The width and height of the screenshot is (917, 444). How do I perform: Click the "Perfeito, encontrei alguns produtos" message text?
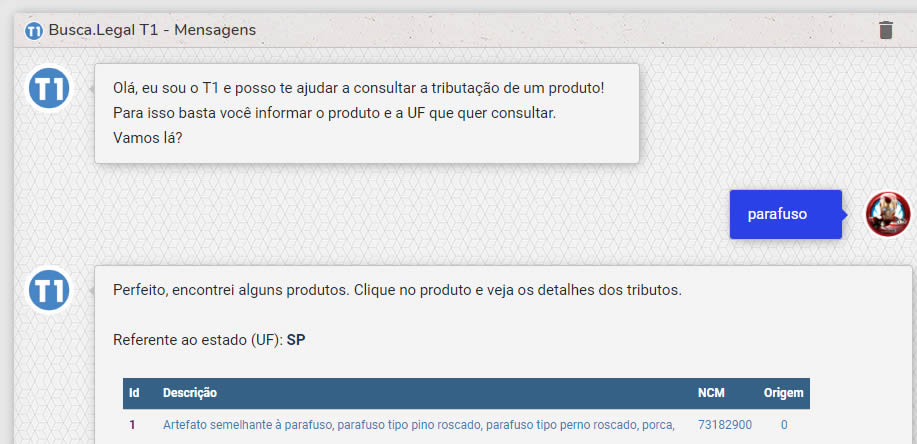point(397,290)
